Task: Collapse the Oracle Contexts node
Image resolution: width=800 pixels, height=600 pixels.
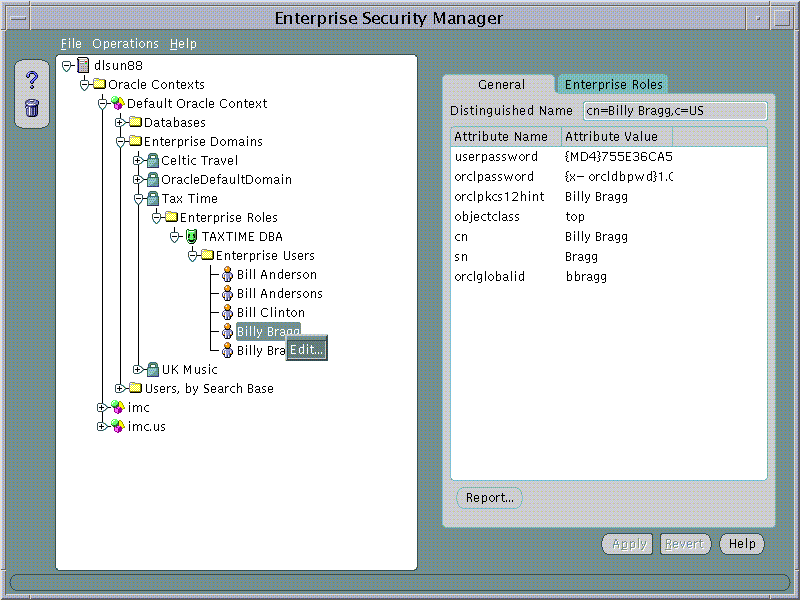Action: [85, 85]
